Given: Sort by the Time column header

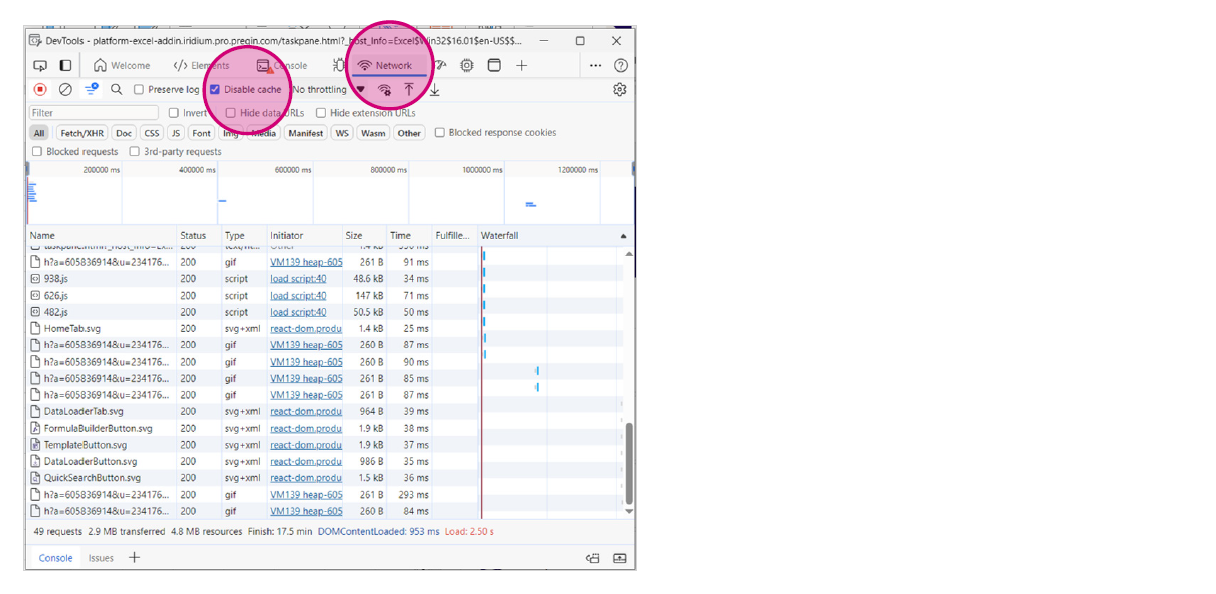Looking at the screenshot, I should click(408, 236).
